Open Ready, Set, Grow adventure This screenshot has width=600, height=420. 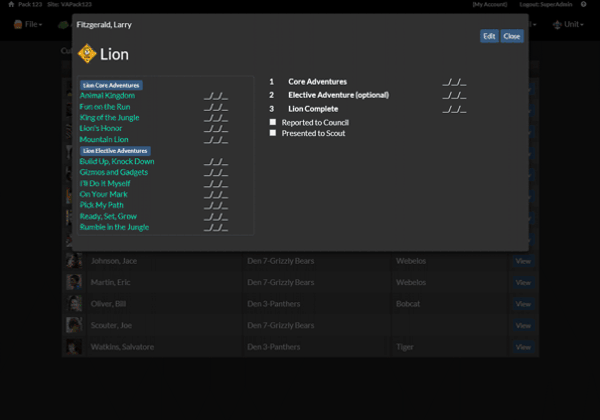click(108, 216)
